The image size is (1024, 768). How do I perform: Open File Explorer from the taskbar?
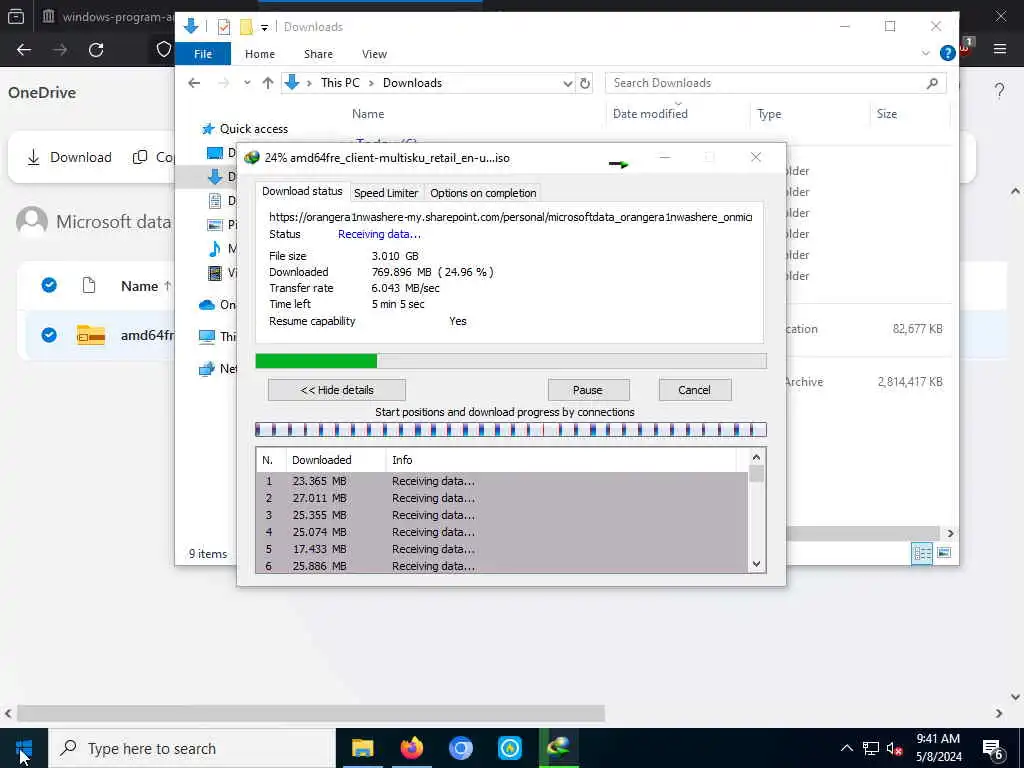click(x=362, y=748)
